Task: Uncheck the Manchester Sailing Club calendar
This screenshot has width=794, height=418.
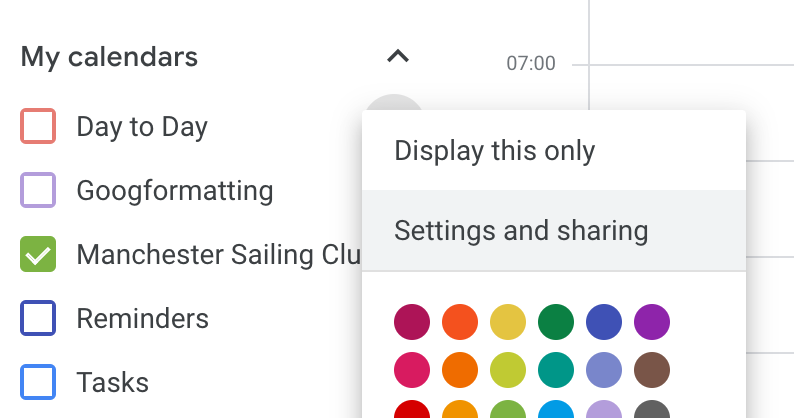Action: click(x=38, y=254)
